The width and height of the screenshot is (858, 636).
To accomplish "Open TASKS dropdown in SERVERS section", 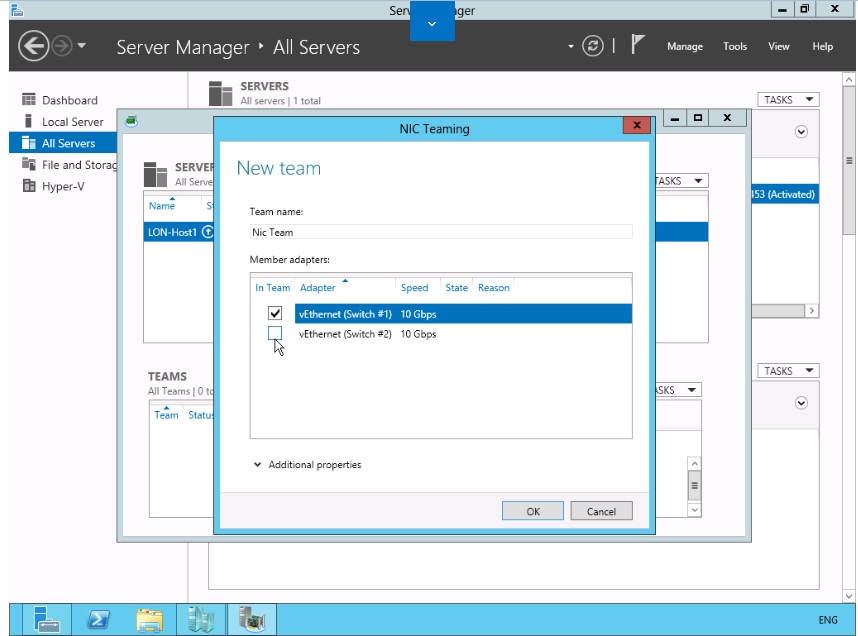I will click(x=788, y=100).
